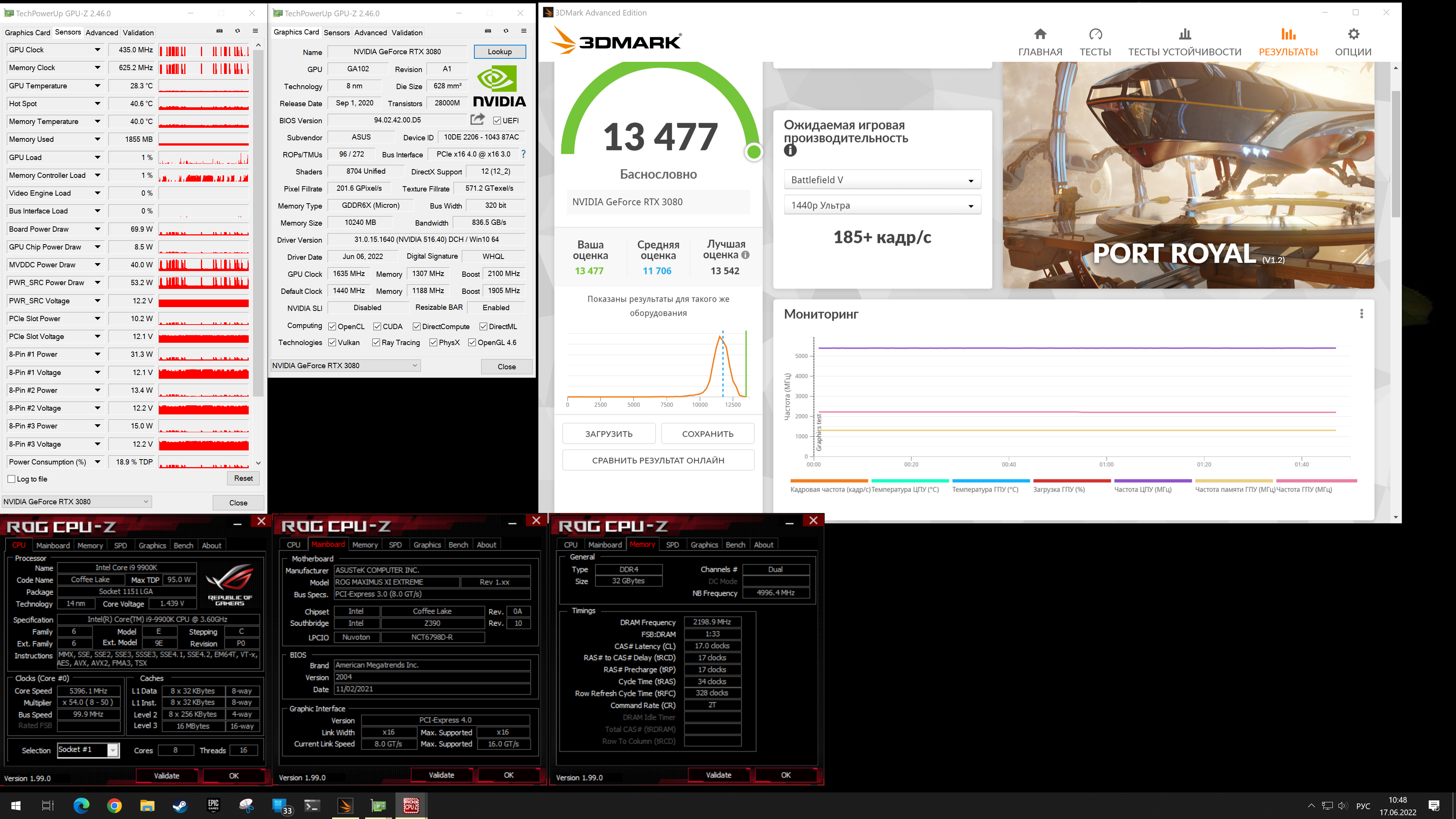Viewport: 1456px width, 819px height.
Task: Go to ГЛАВНАЯ home in 3DMark
Action: tap(1040, 42)
